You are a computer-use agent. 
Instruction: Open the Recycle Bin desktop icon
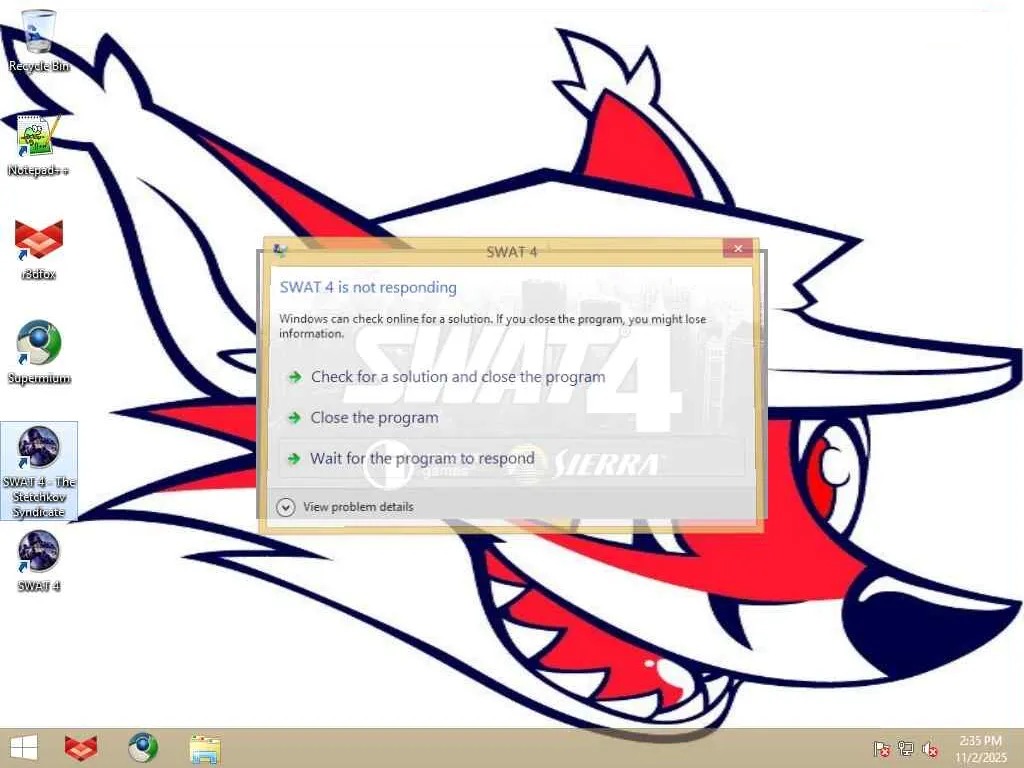pos(38,40)
